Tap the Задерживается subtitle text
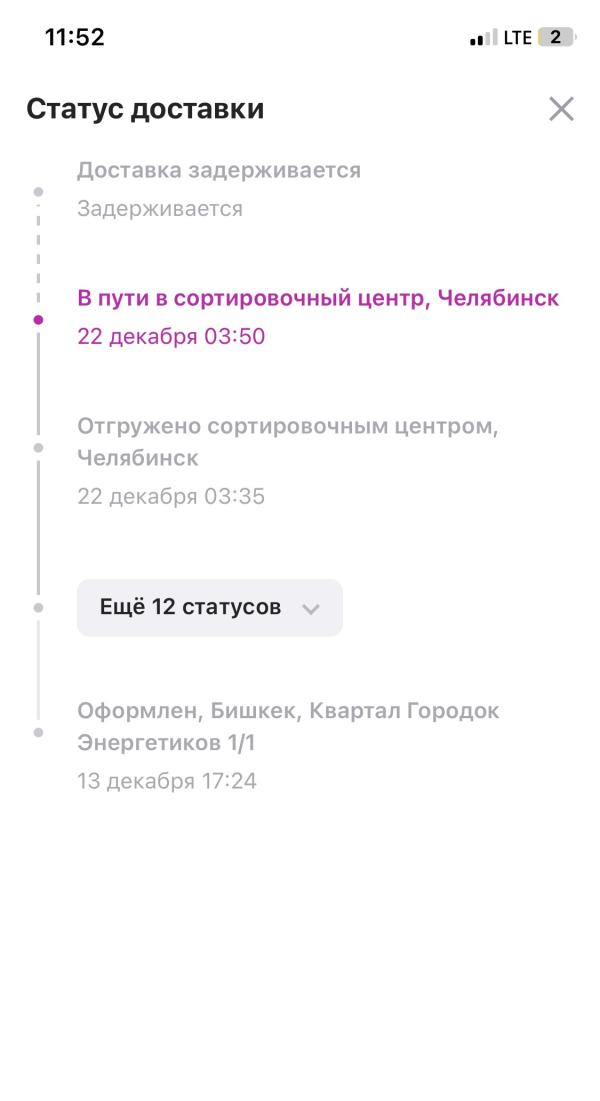This screenshot has width=600, height=1101. [x=160, y=209]
